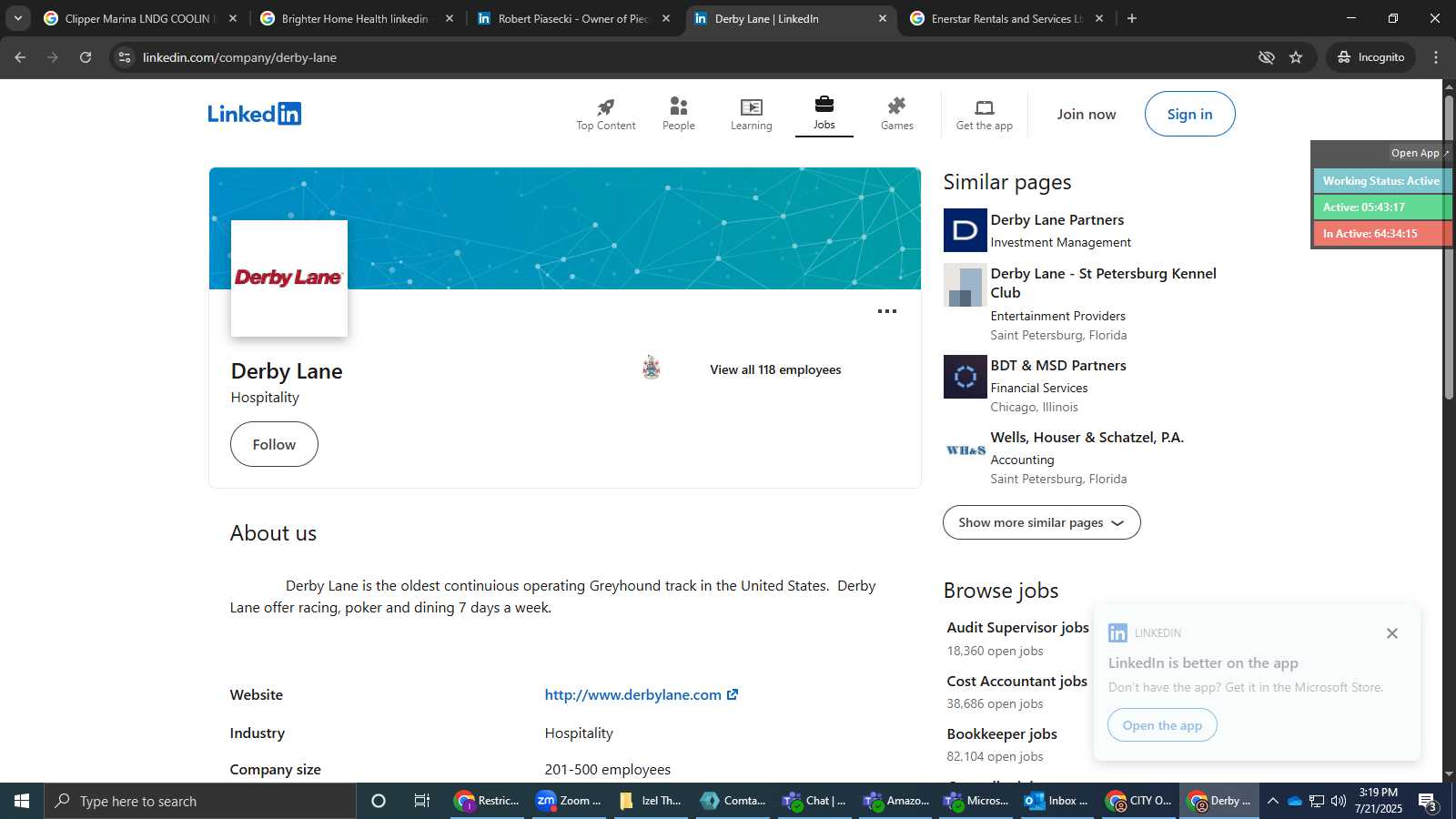Viewport: 1456px width, 819px height.
Task: Click the Sign in button
Action: (x=1189, y=114)
